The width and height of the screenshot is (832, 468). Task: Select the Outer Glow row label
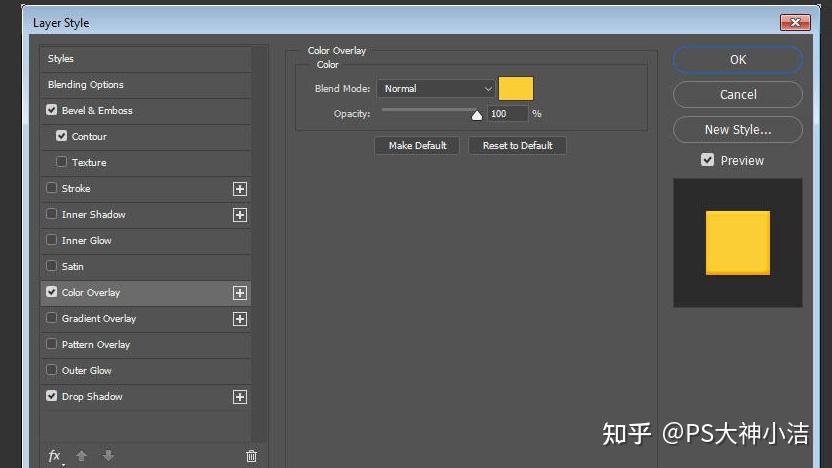click(86, 370)
